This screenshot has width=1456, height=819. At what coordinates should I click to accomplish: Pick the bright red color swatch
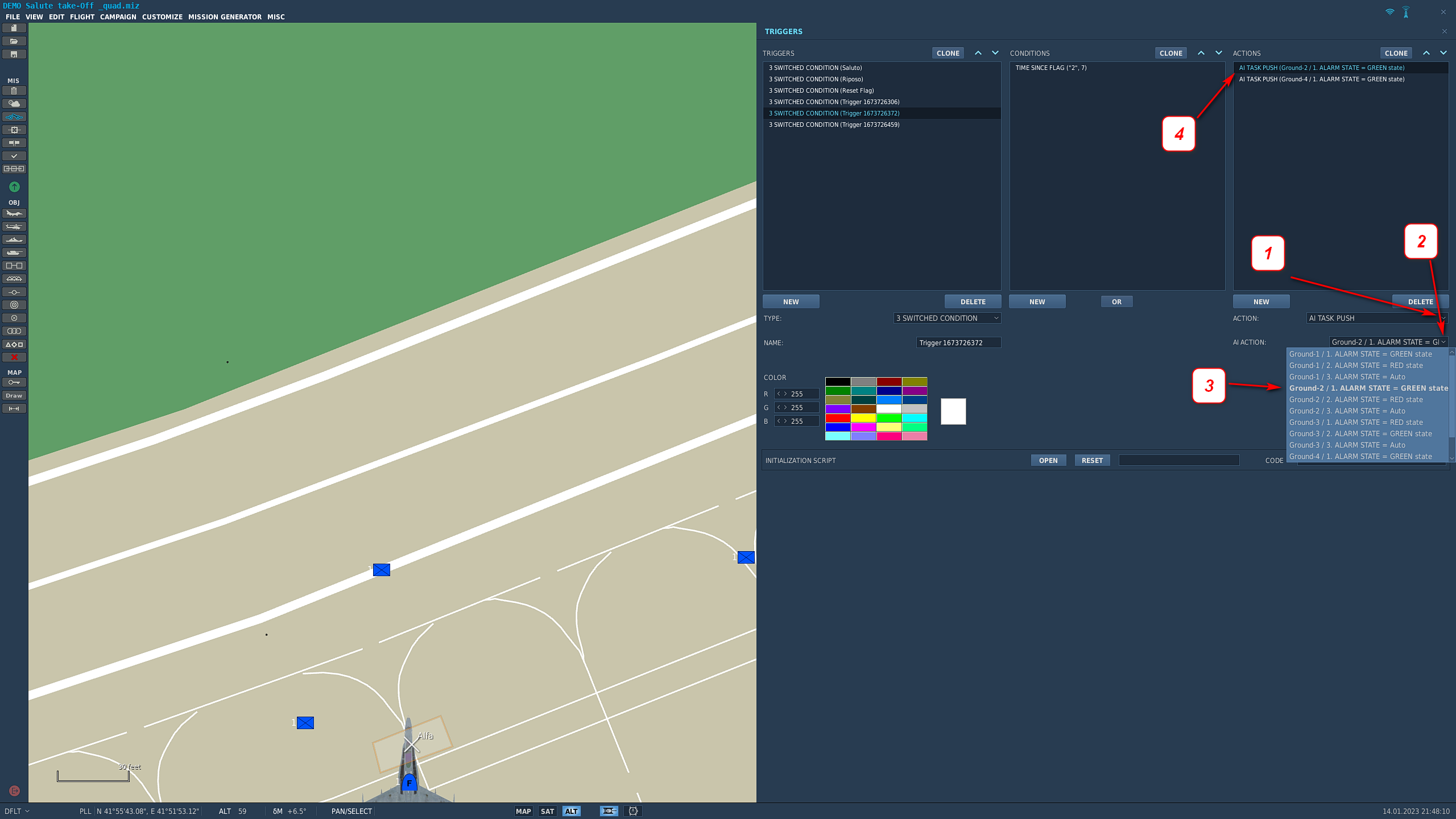pyautogui.click(x=838, y=418)
